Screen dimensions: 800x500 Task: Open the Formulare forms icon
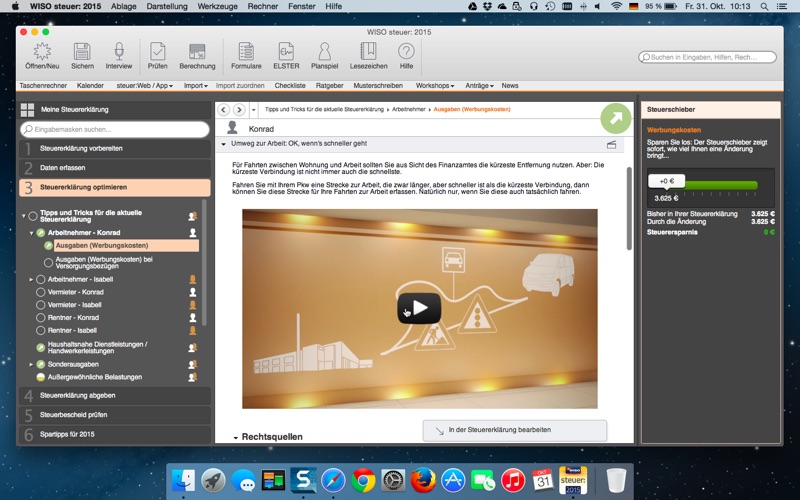tap(246, 56)
